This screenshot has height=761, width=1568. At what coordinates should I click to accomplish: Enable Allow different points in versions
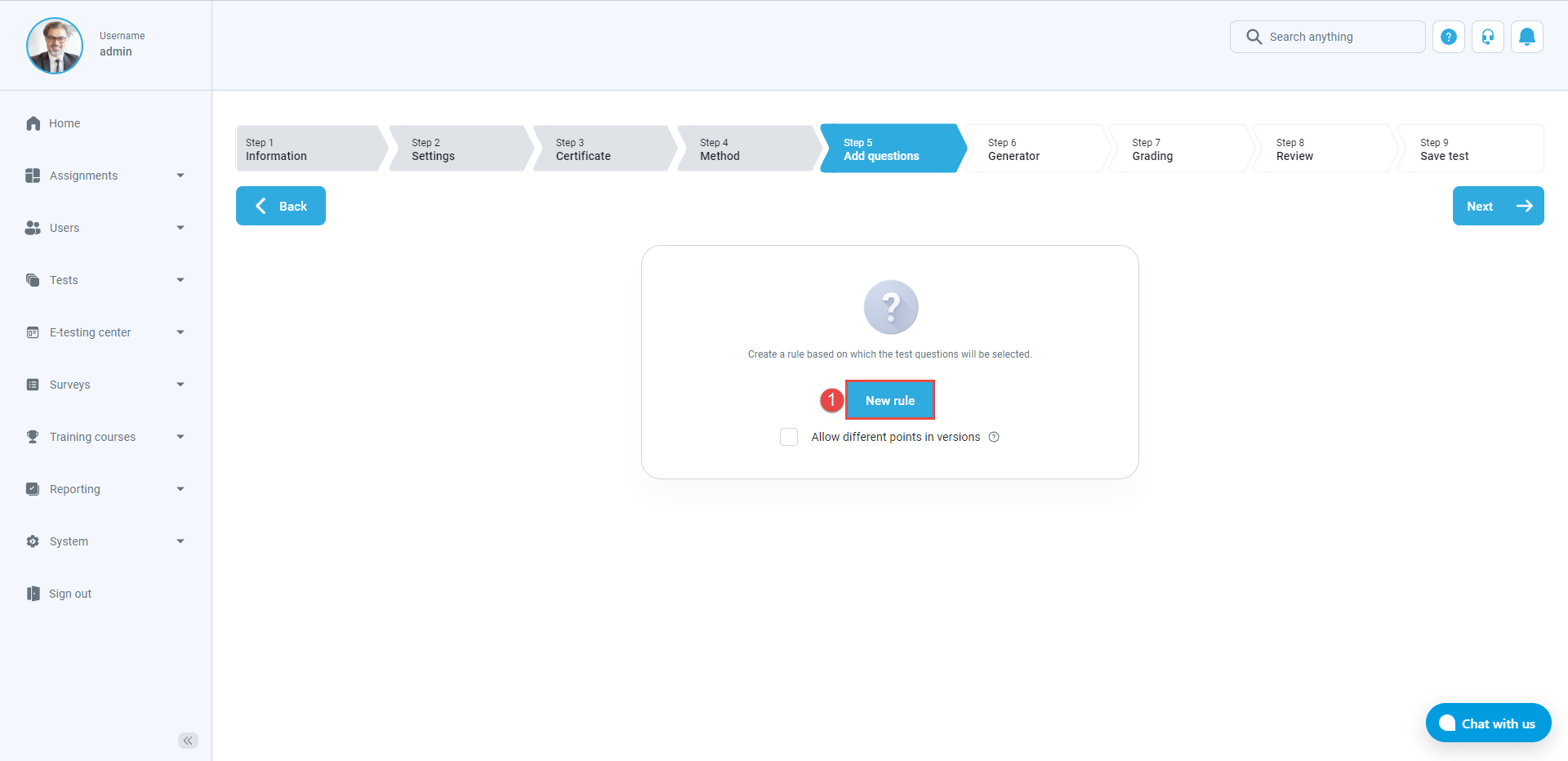click(789, 437)
